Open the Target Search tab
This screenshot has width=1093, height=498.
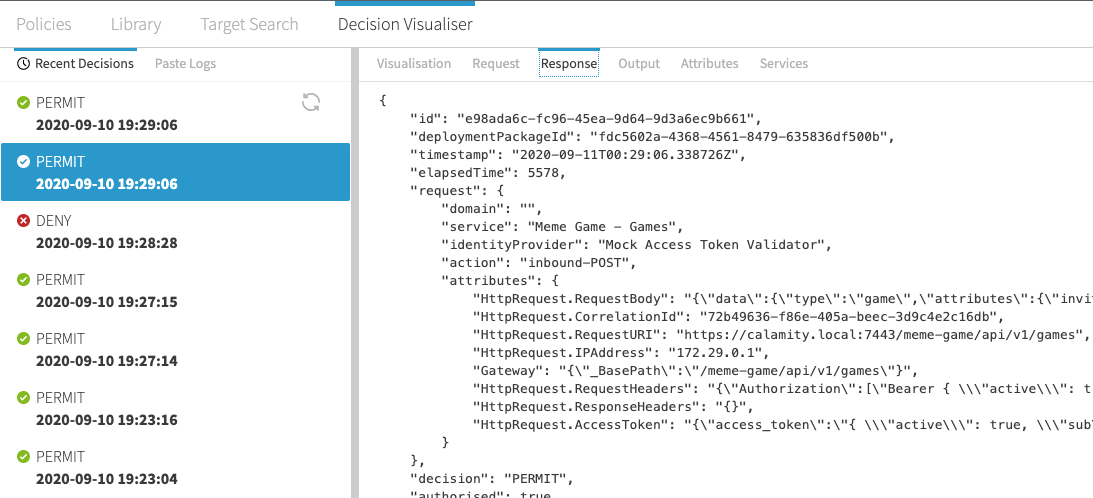point(249,24)
